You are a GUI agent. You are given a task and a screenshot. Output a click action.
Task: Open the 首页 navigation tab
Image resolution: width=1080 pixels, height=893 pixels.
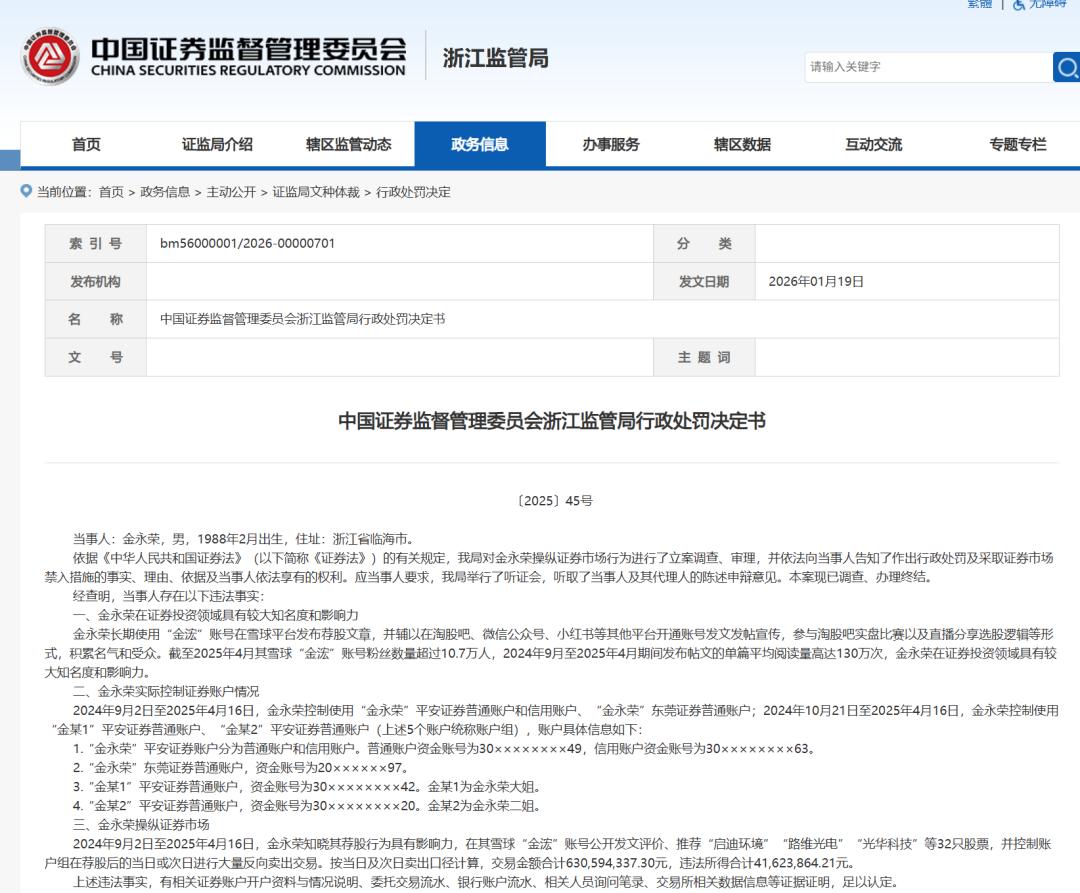pos(86,145)
